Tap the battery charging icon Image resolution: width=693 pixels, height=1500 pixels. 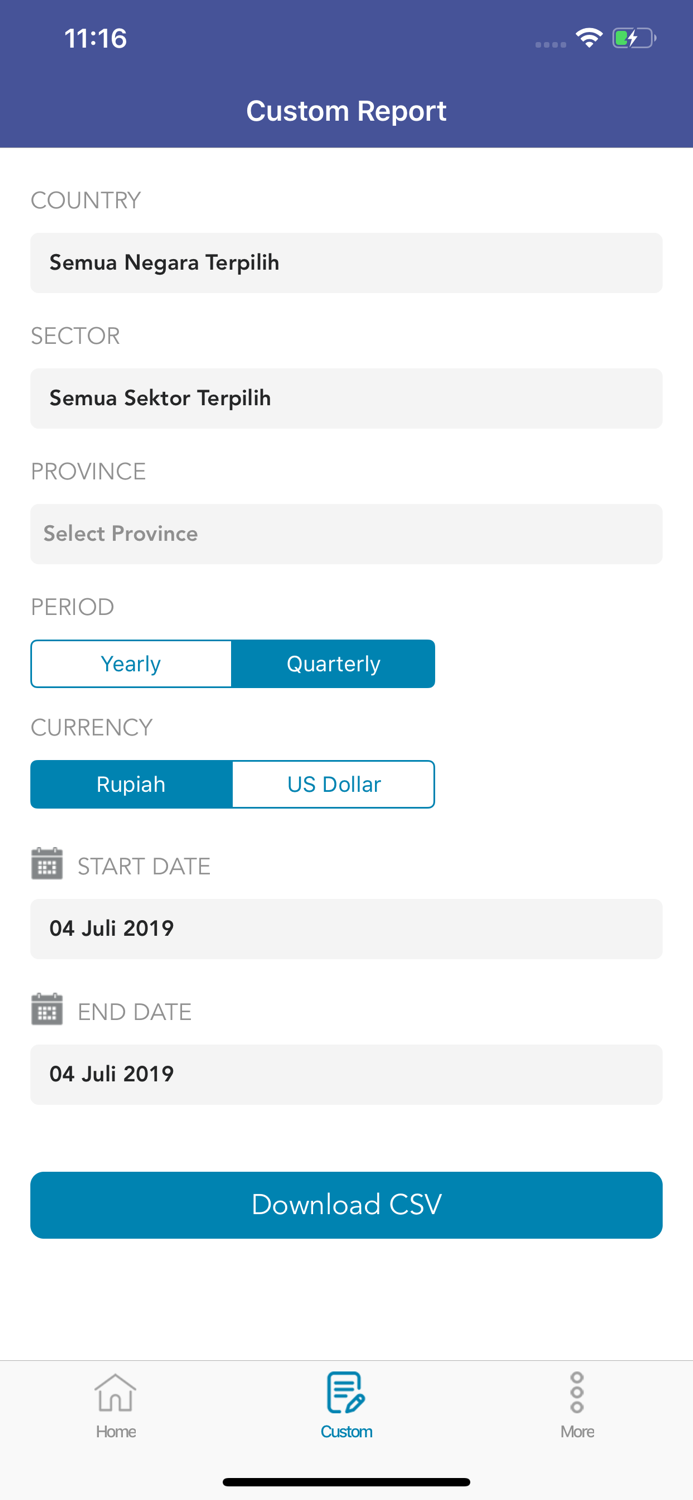(x=633, y=38)
